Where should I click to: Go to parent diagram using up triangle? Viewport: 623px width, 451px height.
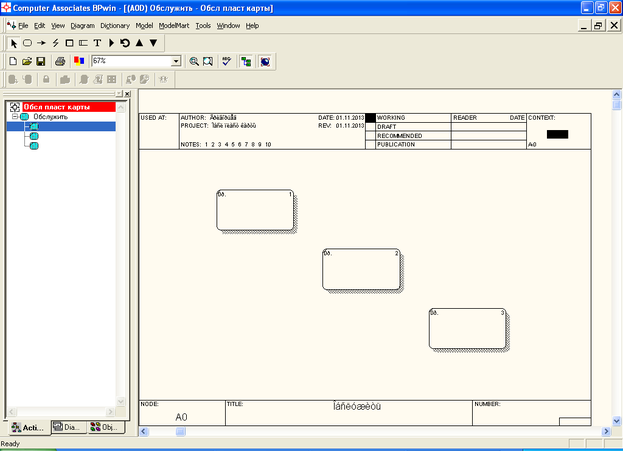[139, 43]
